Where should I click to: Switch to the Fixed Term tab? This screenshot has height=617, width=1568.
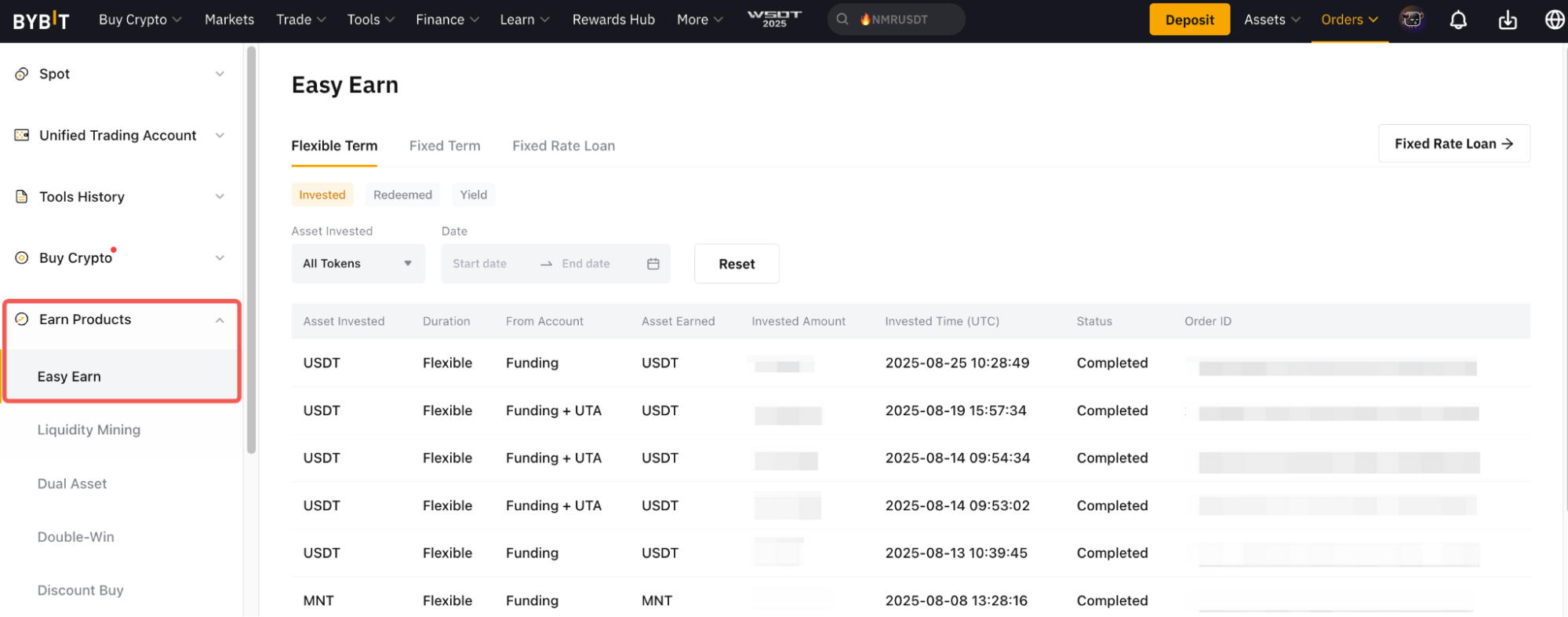(x=444, y=146)
